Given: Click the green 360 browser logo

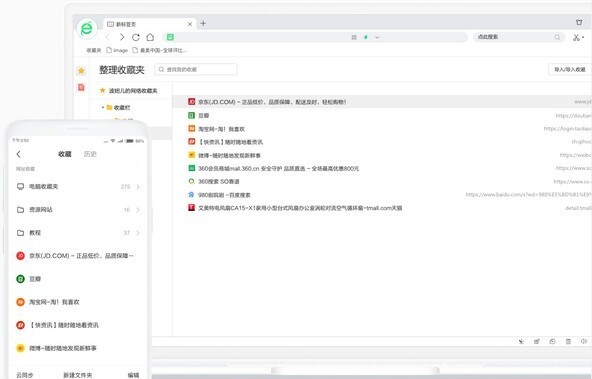Looking at the screenshot, I should [87, 29].
